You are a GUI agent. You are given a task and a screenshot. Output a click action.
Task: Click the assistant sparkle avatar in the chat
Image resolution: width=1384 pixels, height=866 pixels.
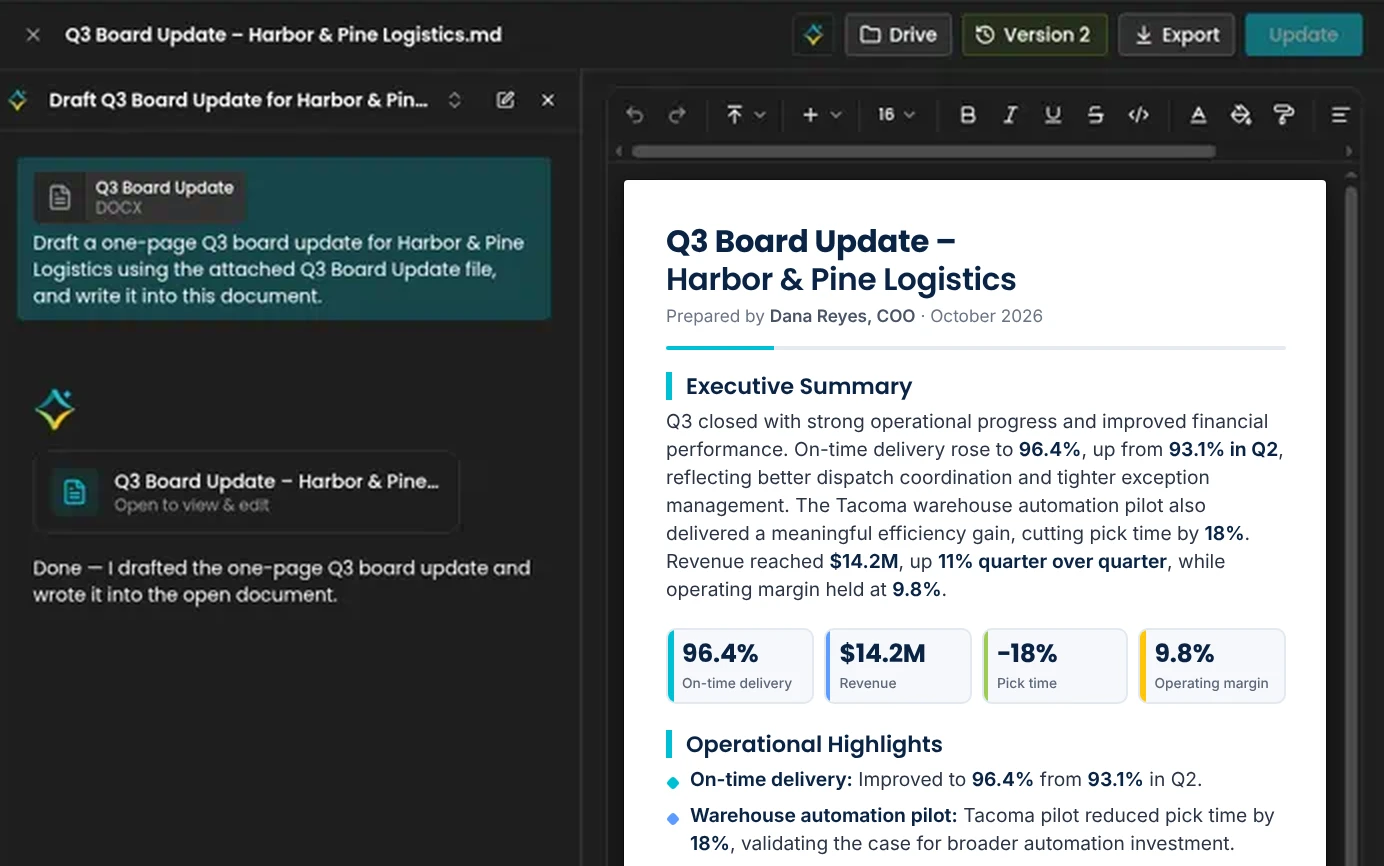[55, 410]
